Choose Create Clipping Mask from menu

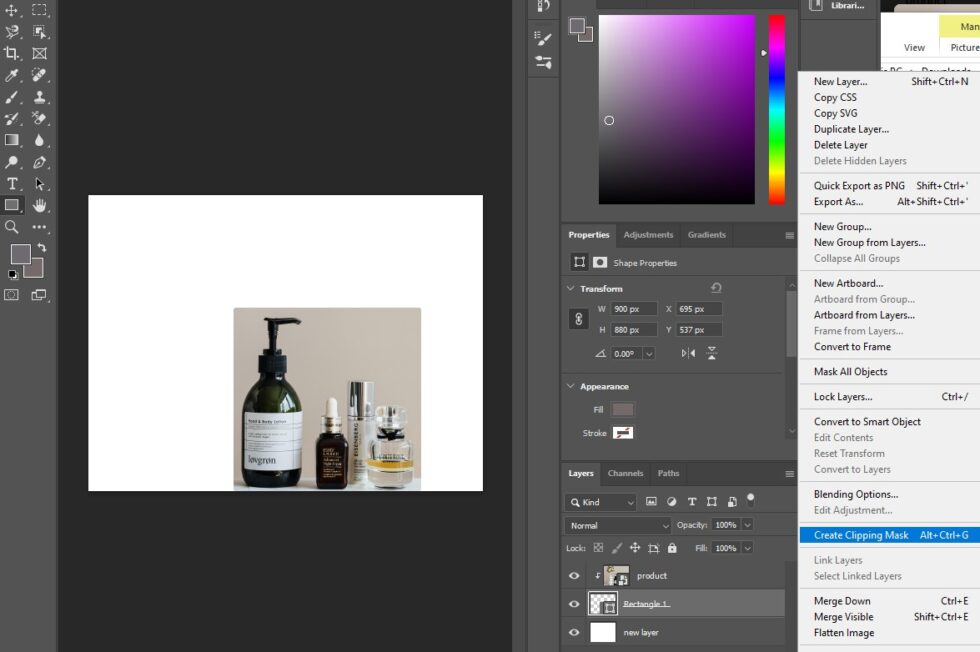(x=861, y=535)
